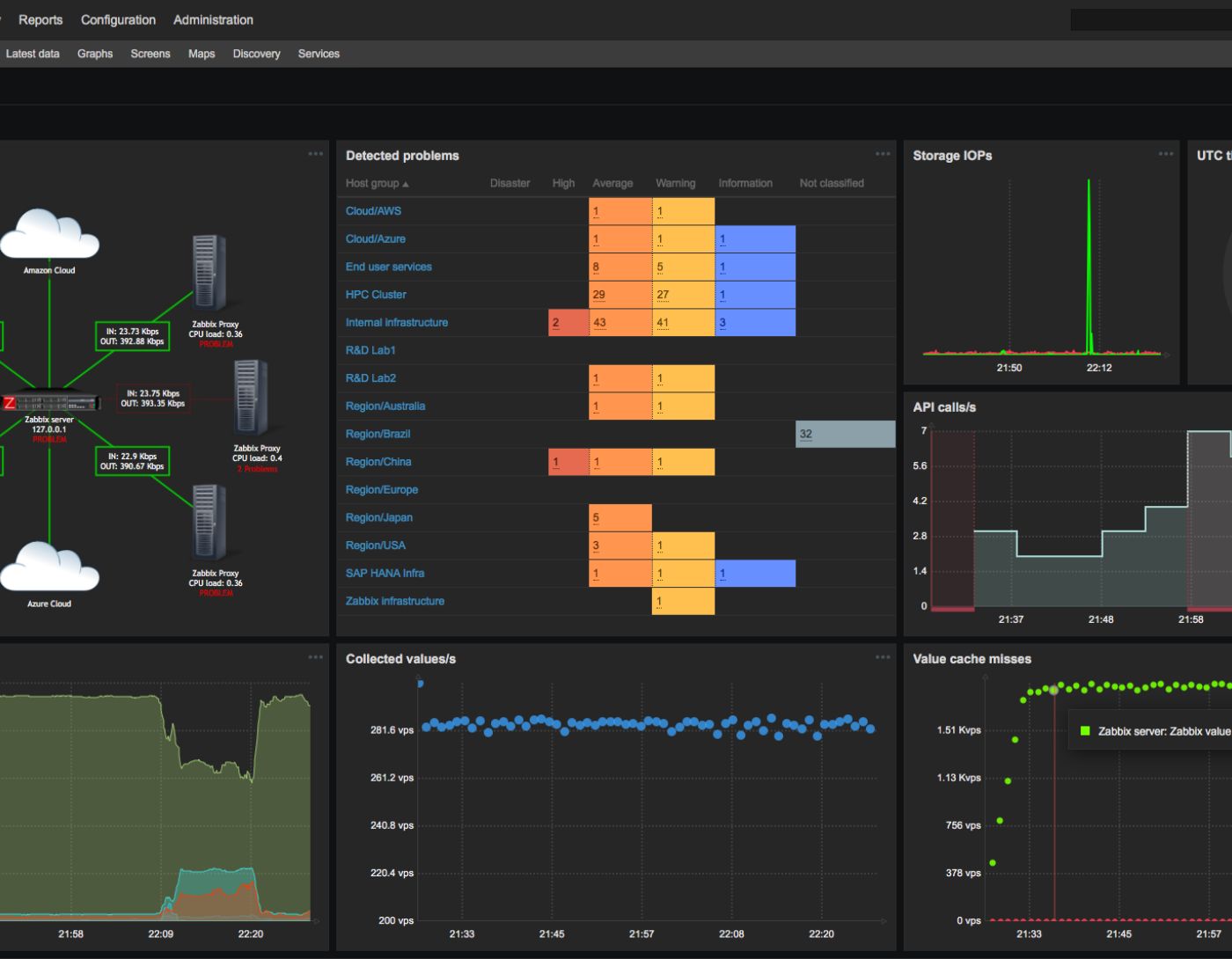The image size is (1232, 959).
Task: Click the IN: 23.73 Kbps link label
Action: click(132, 337)
